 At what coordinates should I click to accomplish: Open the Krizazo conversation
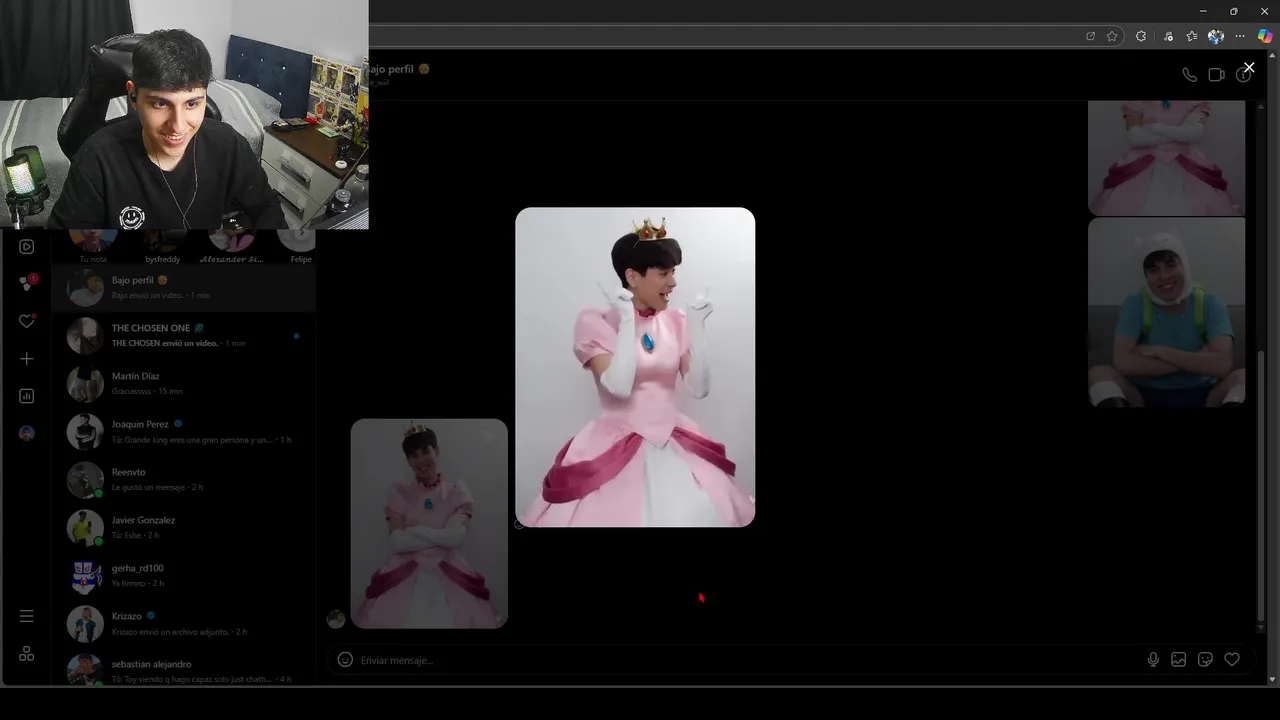click(x=184, y=623)
